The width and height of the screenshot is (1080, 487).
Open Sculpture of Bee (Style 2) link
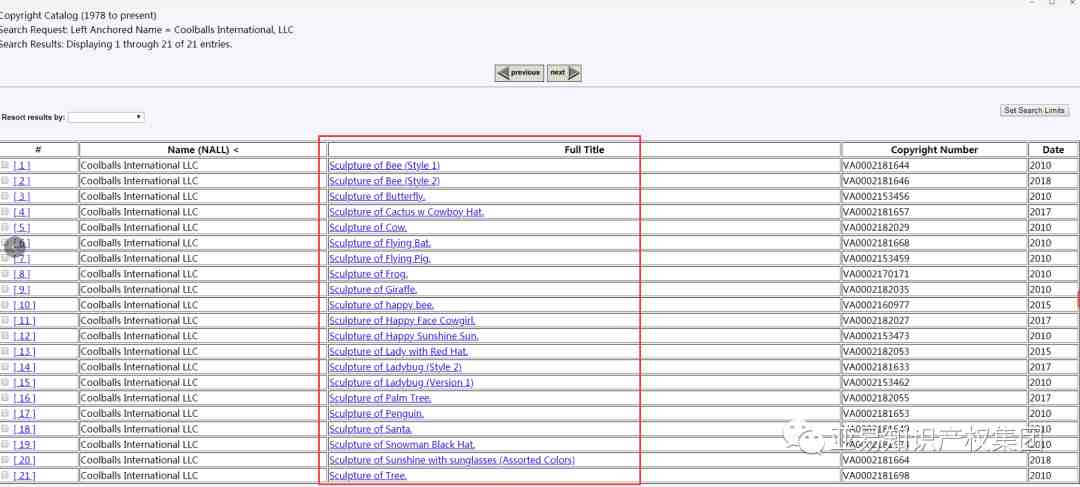point(384,180)
